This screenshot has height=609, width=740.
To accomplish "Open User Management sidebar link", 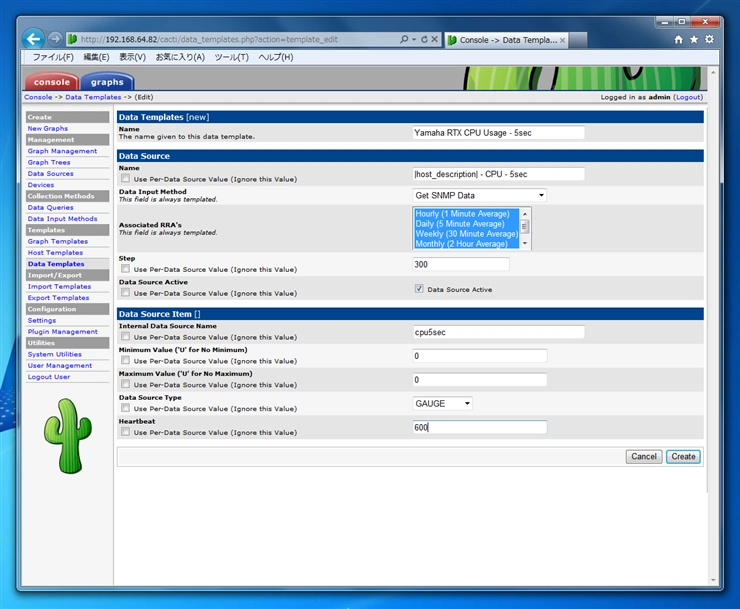I will tap(60, 365).
